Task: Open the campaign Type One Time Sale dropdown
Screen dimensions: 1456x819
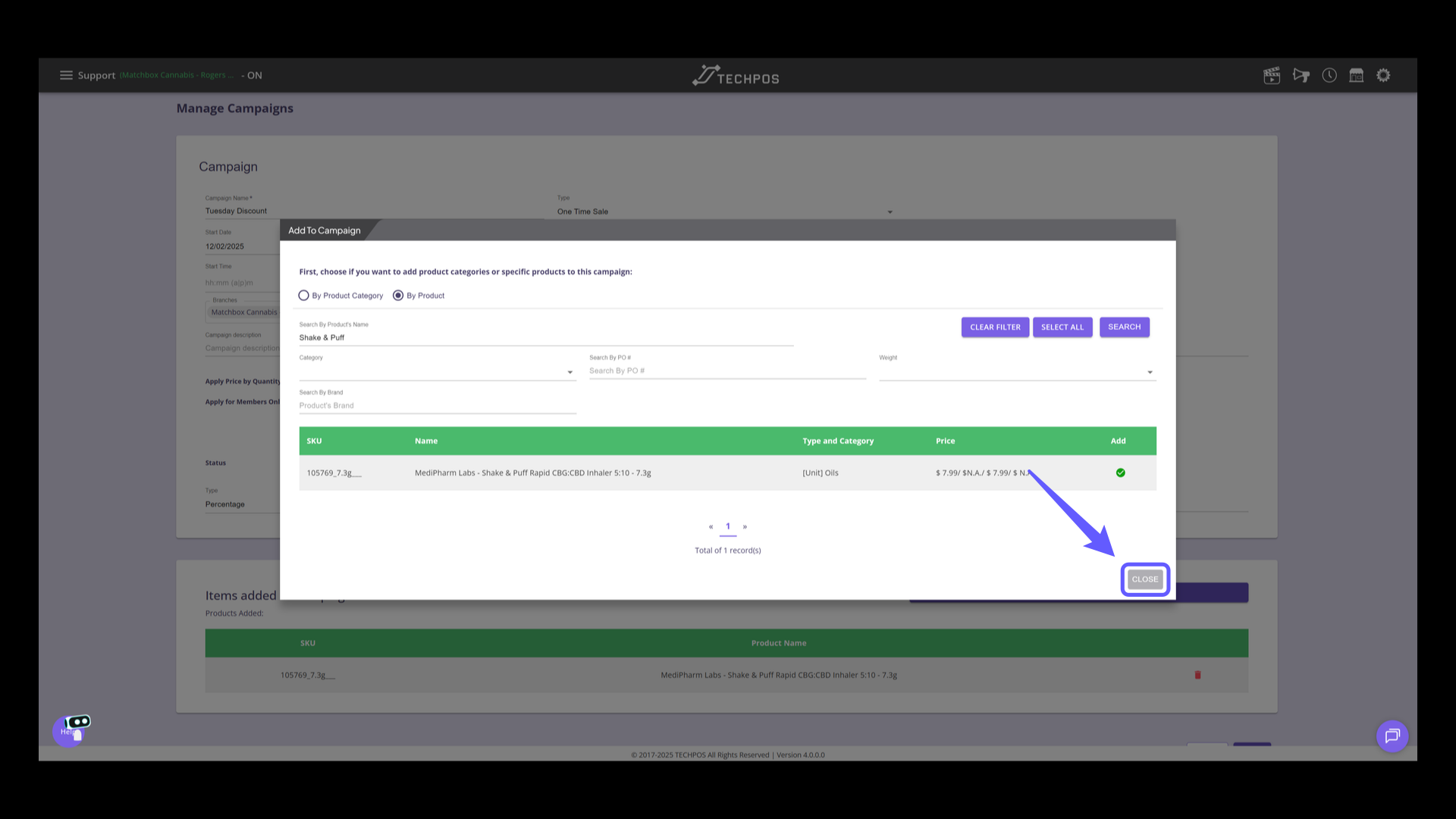Action: pos(724,212)
